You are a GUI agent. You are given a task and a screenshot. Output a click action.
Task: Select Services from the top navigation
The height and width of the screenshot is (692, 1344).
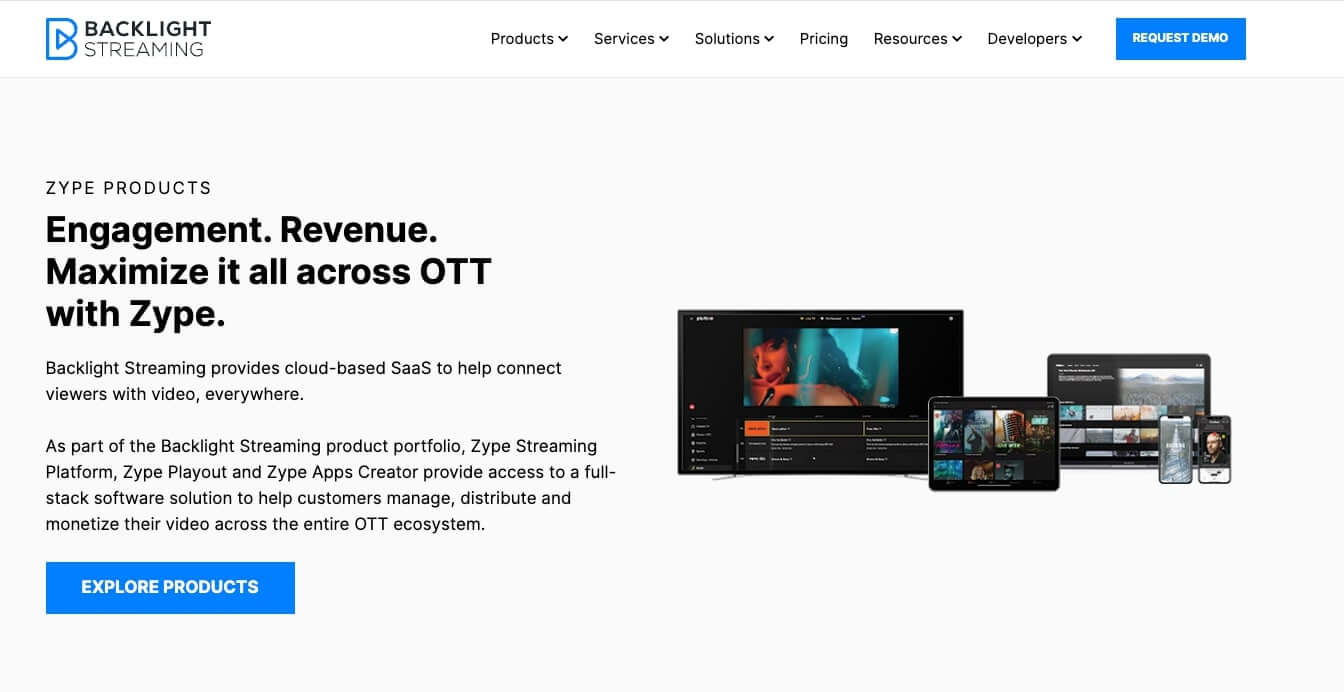[x=624, y=39]
